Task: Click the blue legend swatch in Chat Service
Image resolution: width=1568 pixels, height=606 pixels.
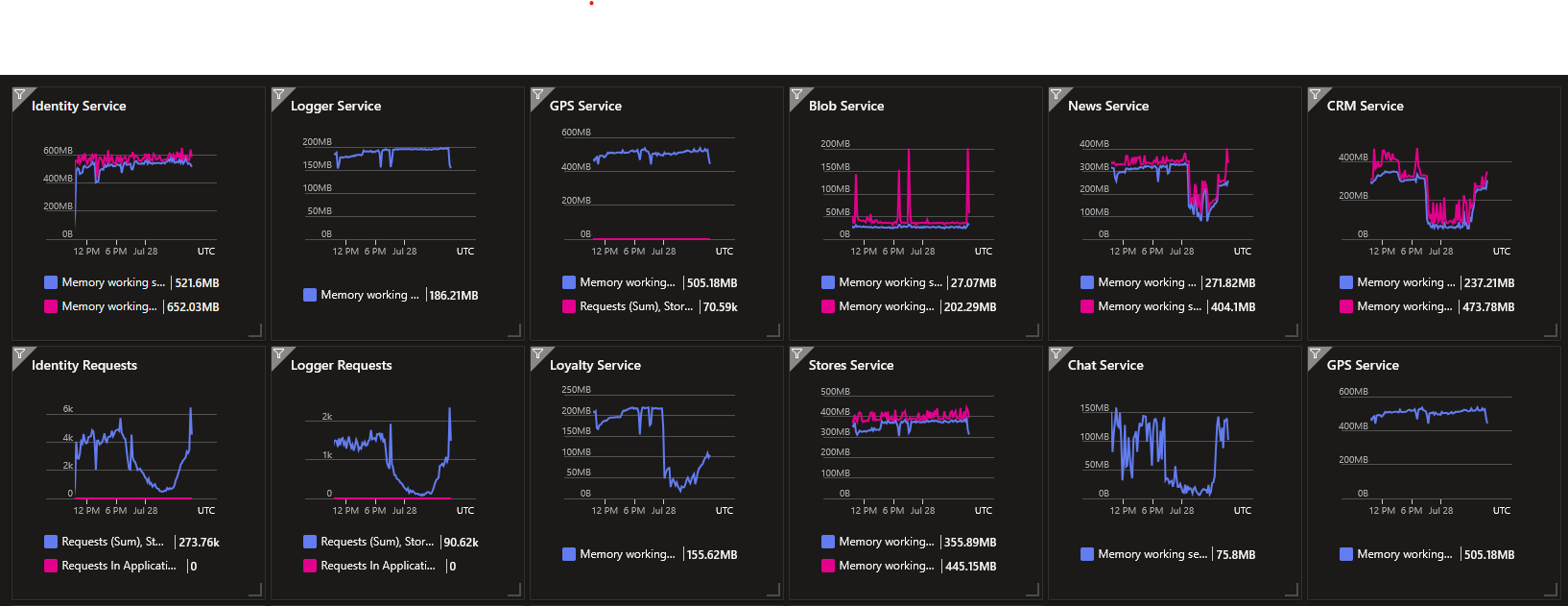Action: (x=1087, y=554)
